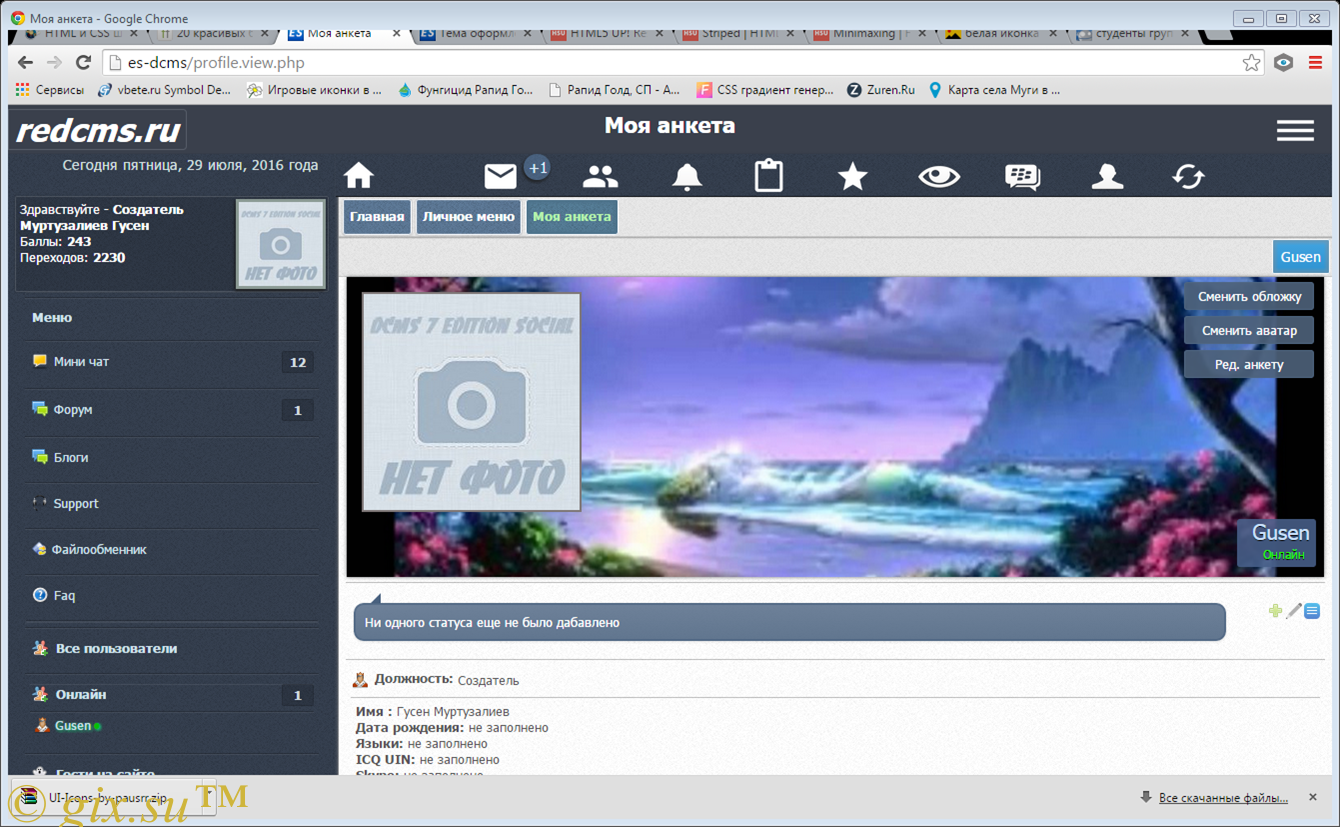Open status list blue icon
The image size is (1340, 827).
click(1312, 610)
